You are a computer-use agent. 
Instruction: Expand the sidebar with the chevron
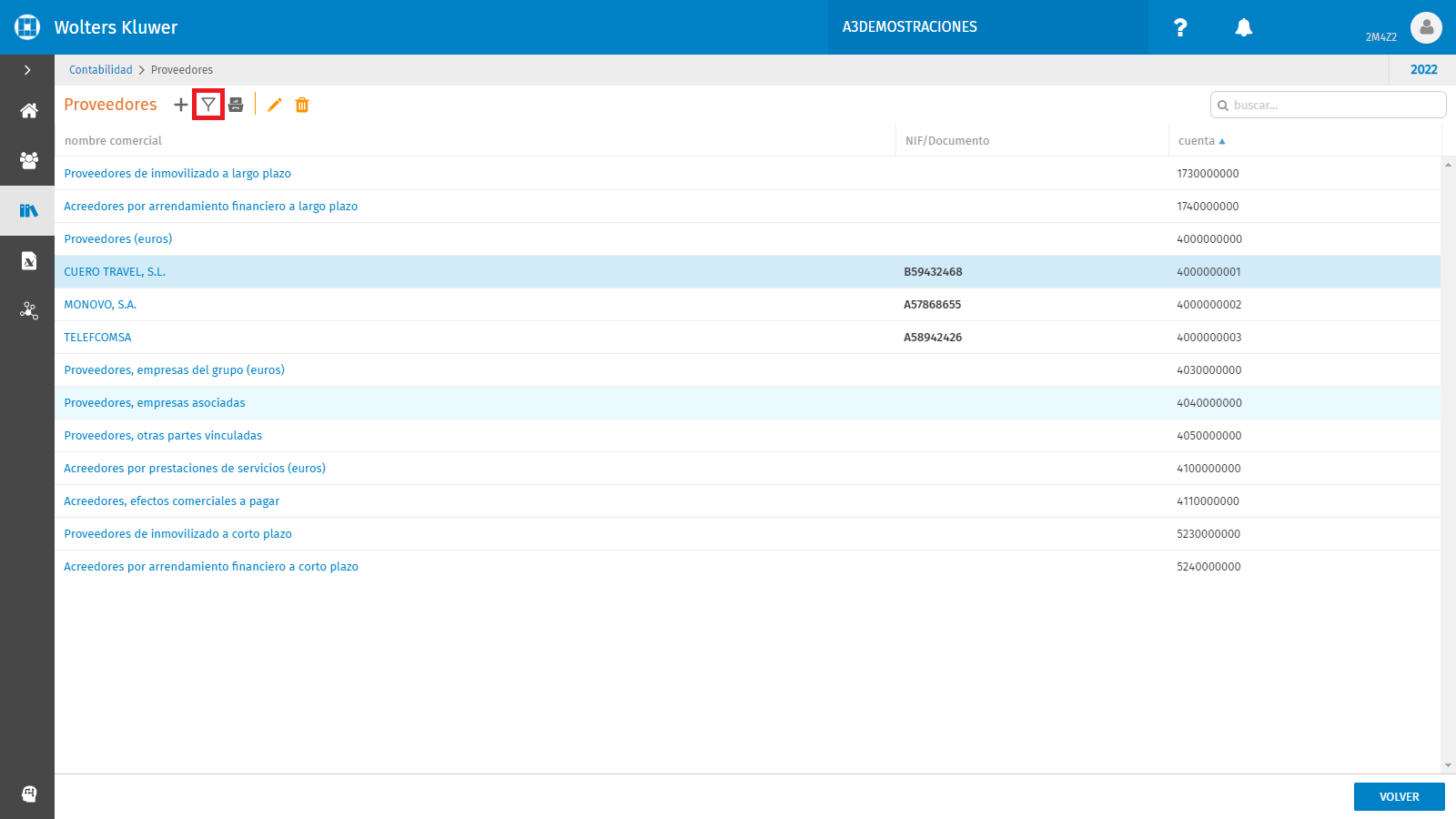coord(27,70)
